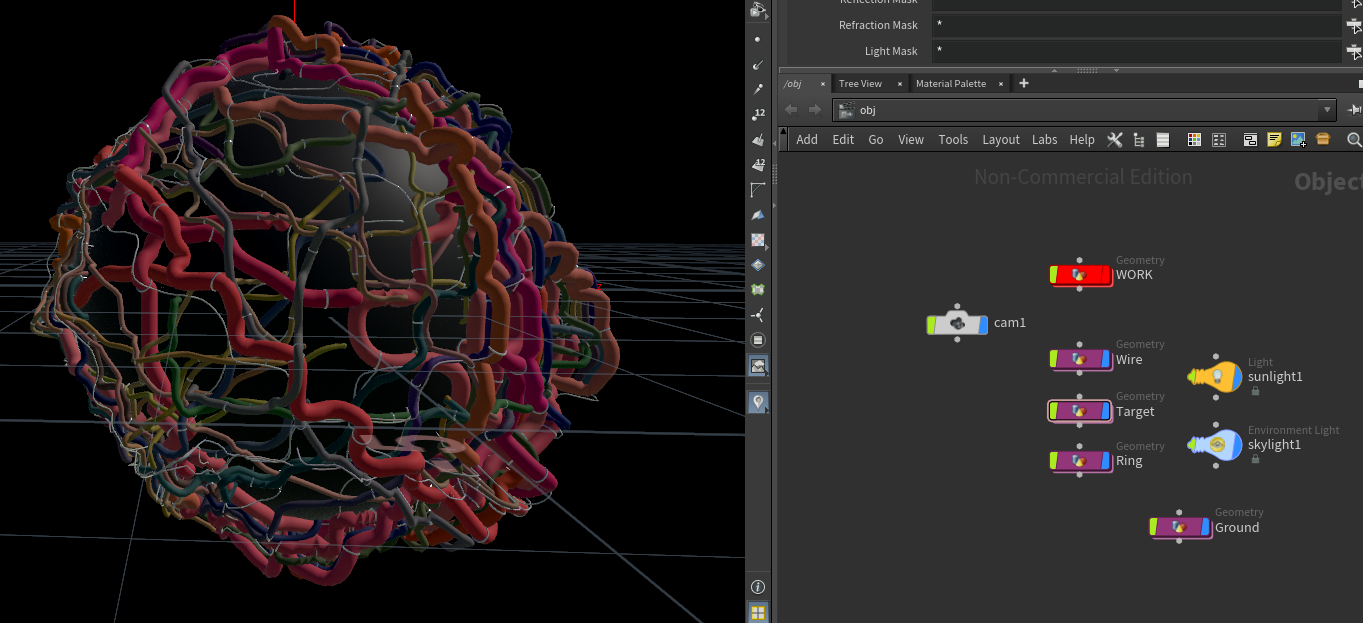Click the sunlight1 light bulb node

1215,376
